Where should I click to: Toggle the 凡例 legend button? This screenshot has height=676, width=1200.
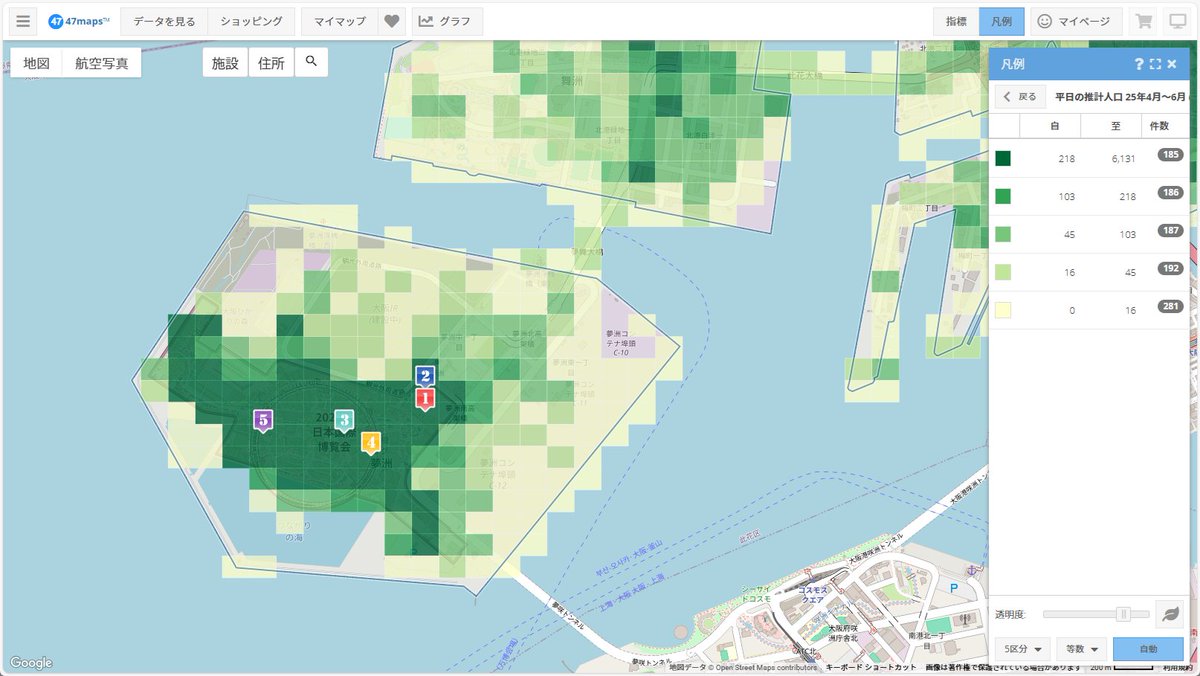[x=1001, y=21]
